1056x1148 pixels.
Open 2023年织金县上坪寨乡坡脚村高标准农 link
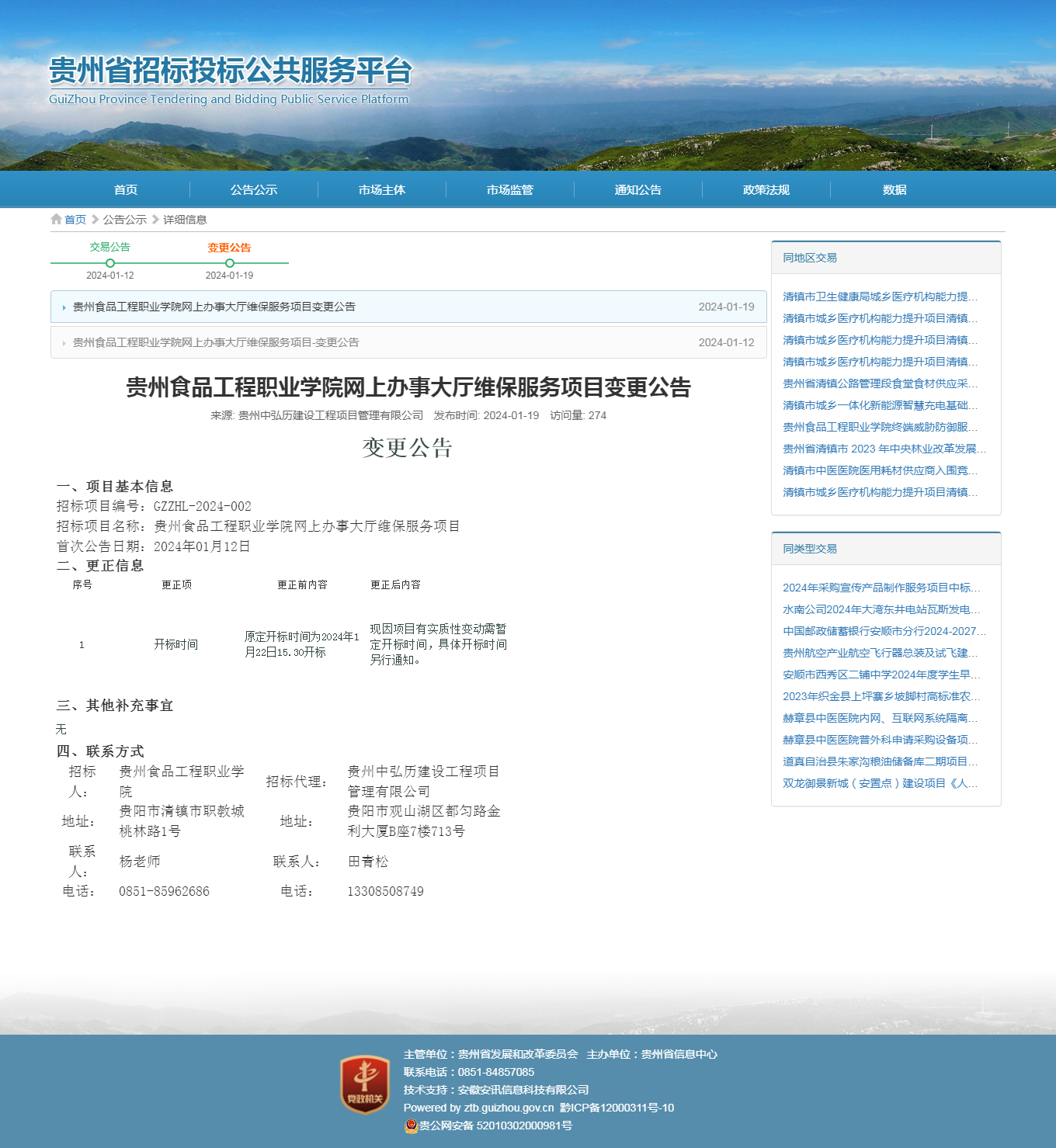tap(881, 696)
